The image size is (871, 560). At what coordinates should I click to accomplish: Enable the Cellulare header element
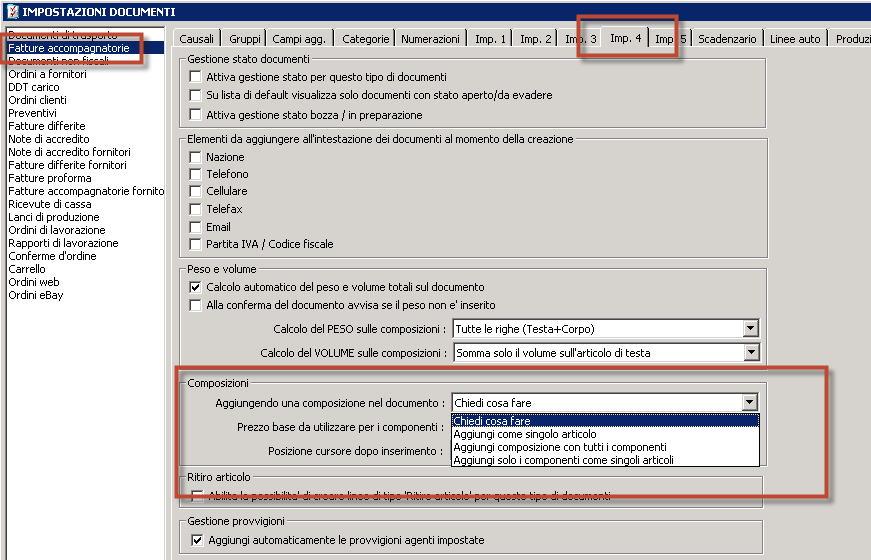click(x=195, y=191)
